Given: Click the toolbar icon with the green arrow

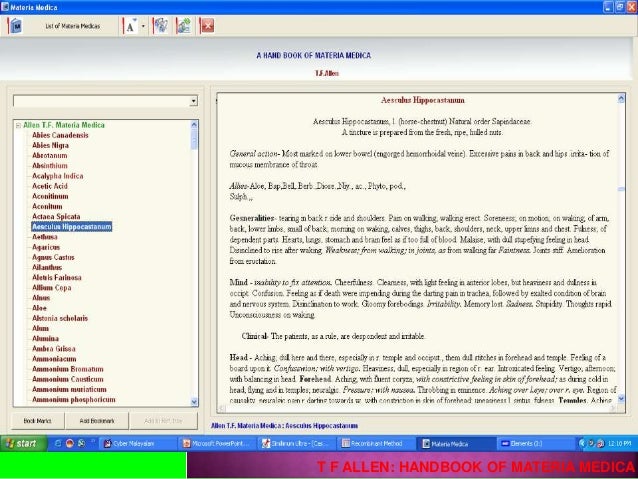Looking at the screenshot, I should 184,26.
